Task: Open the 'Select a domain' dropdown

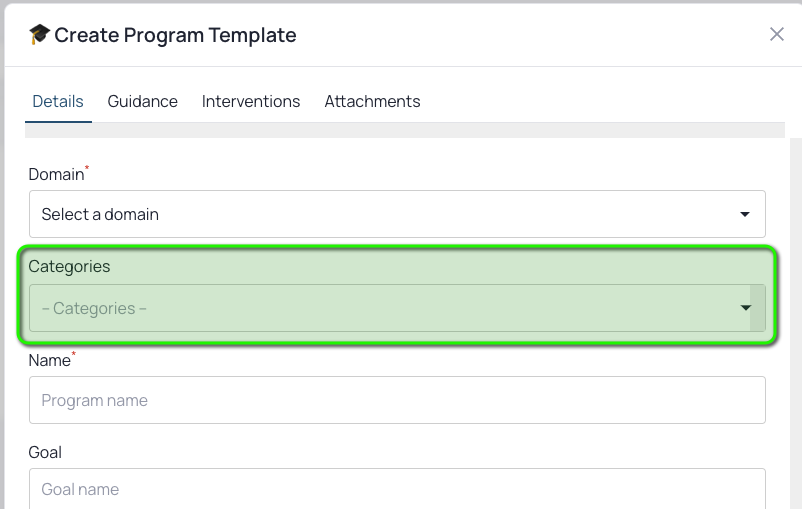Action: (x=397, y=214)
